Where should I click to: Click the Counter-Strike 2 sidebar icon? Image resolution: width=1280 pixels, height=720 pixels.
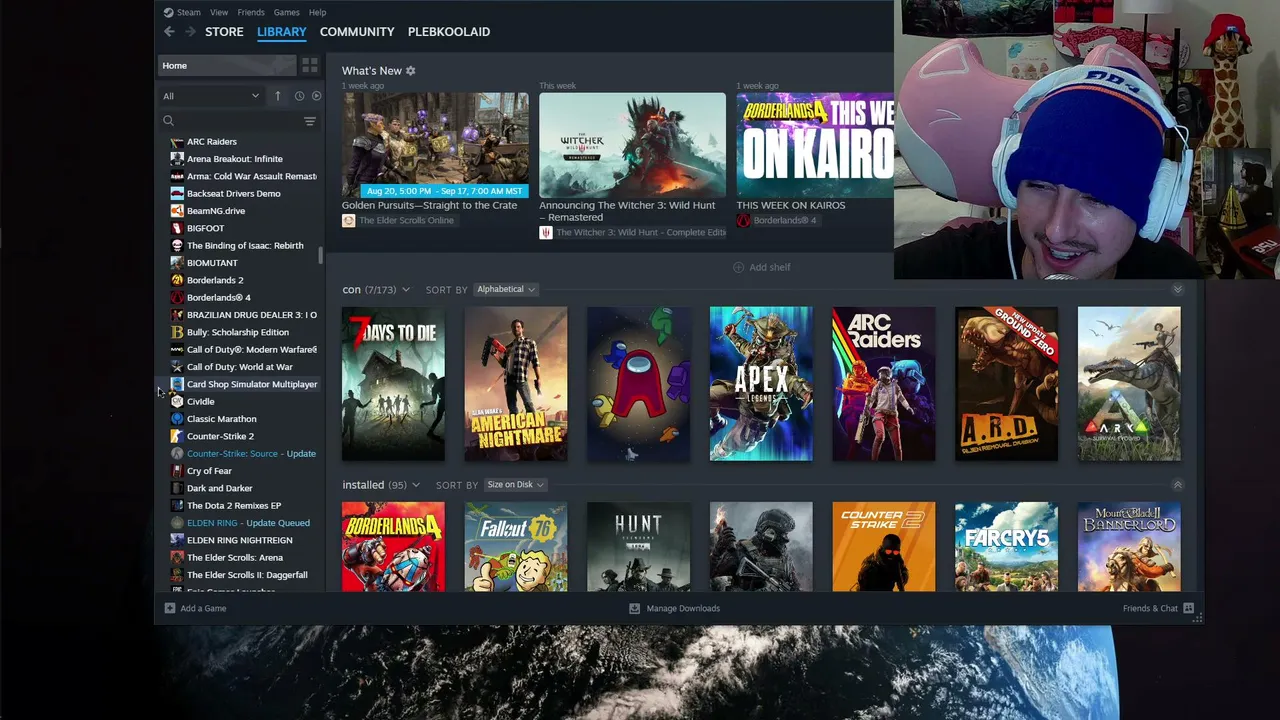coord(177,436)
